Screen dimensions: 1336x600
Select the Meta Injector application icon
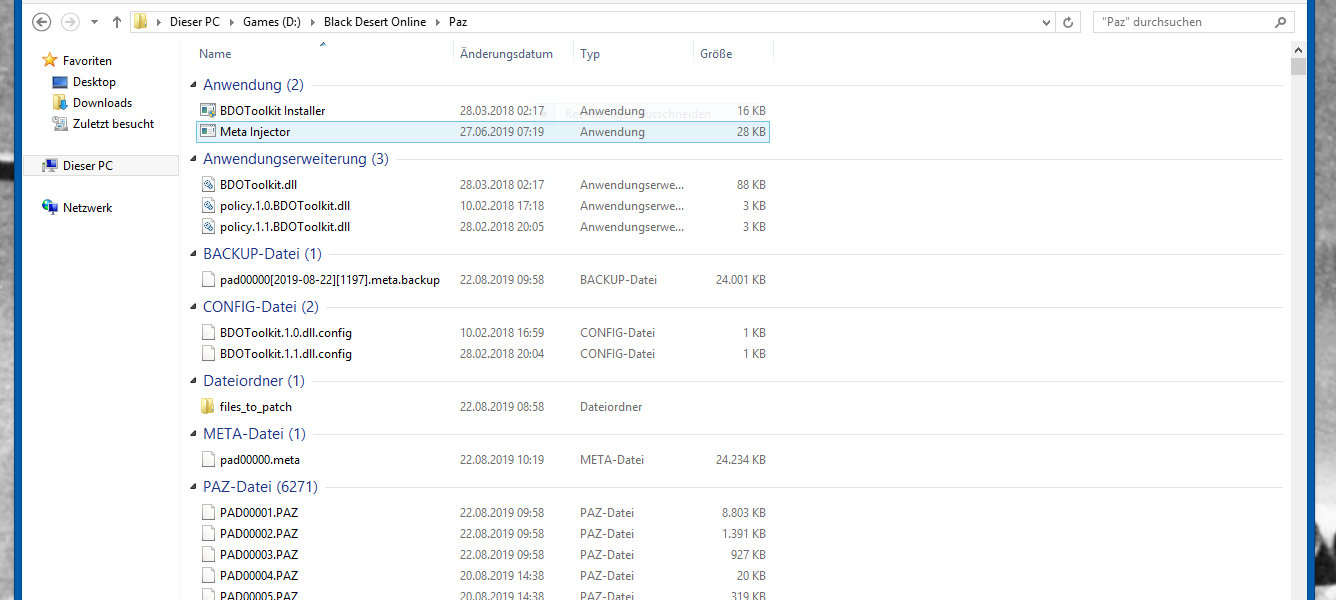[208, 132]
